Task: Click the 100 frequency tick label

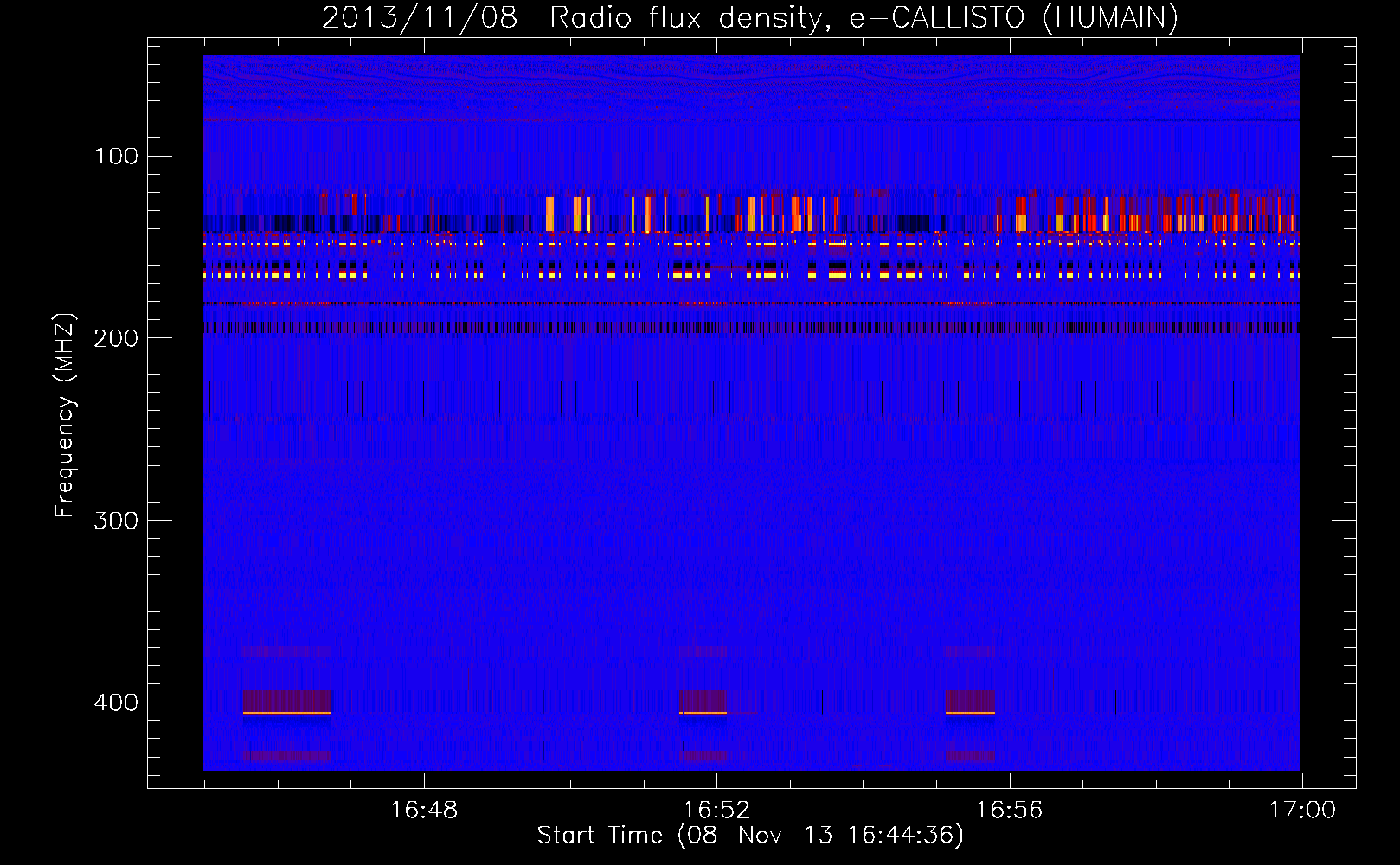Action: pos(117,157)
